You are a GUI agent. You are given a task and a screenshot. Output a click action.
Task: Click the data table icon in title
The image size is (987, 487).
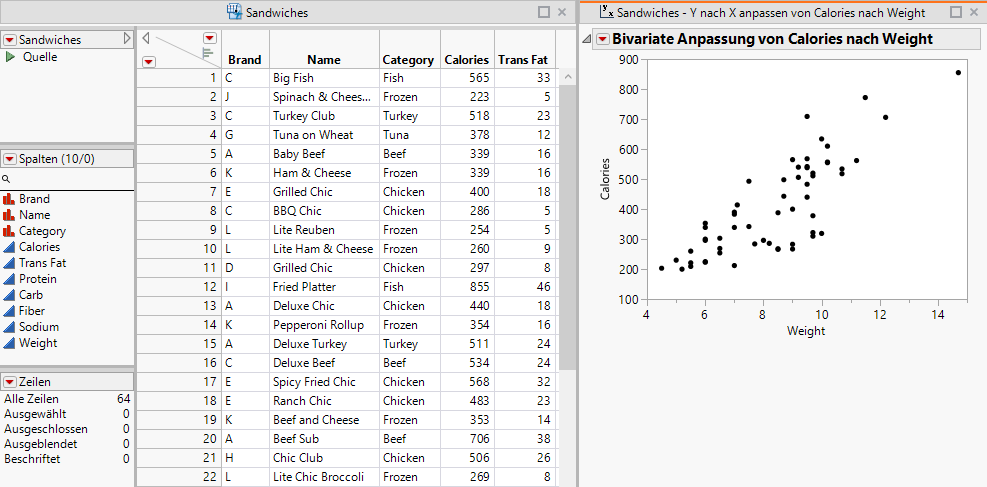(234, 11)
